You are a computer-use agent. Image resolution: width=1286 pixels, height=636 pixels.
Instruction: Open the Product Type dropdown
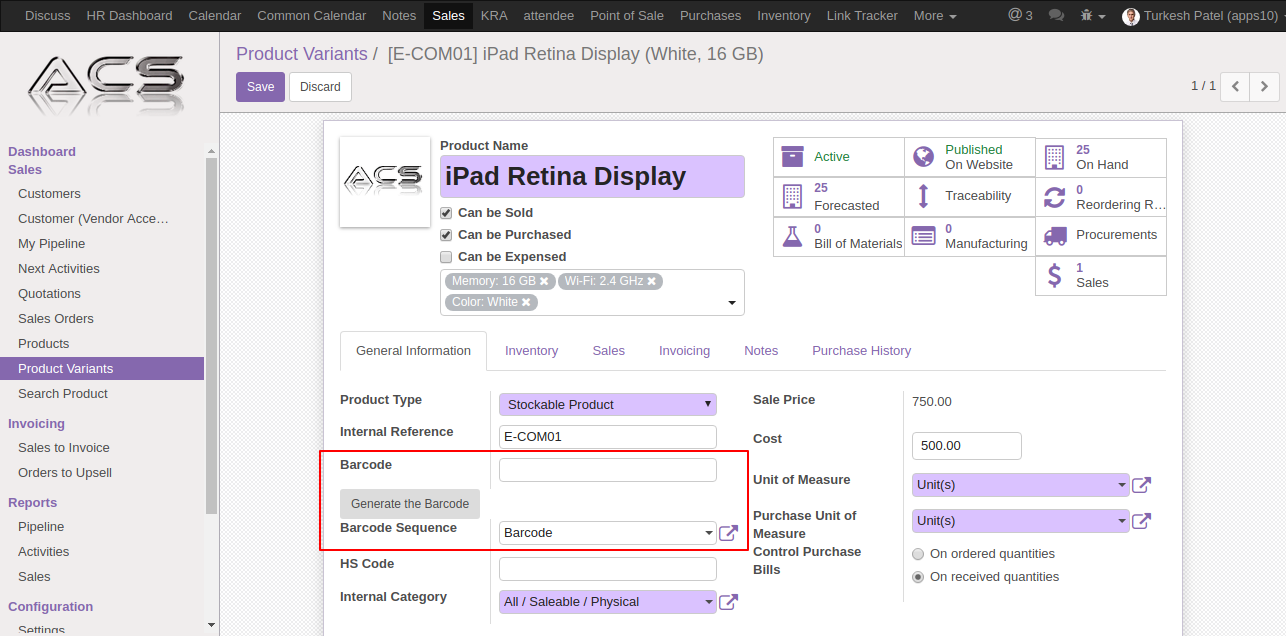(x=608, y=404)
